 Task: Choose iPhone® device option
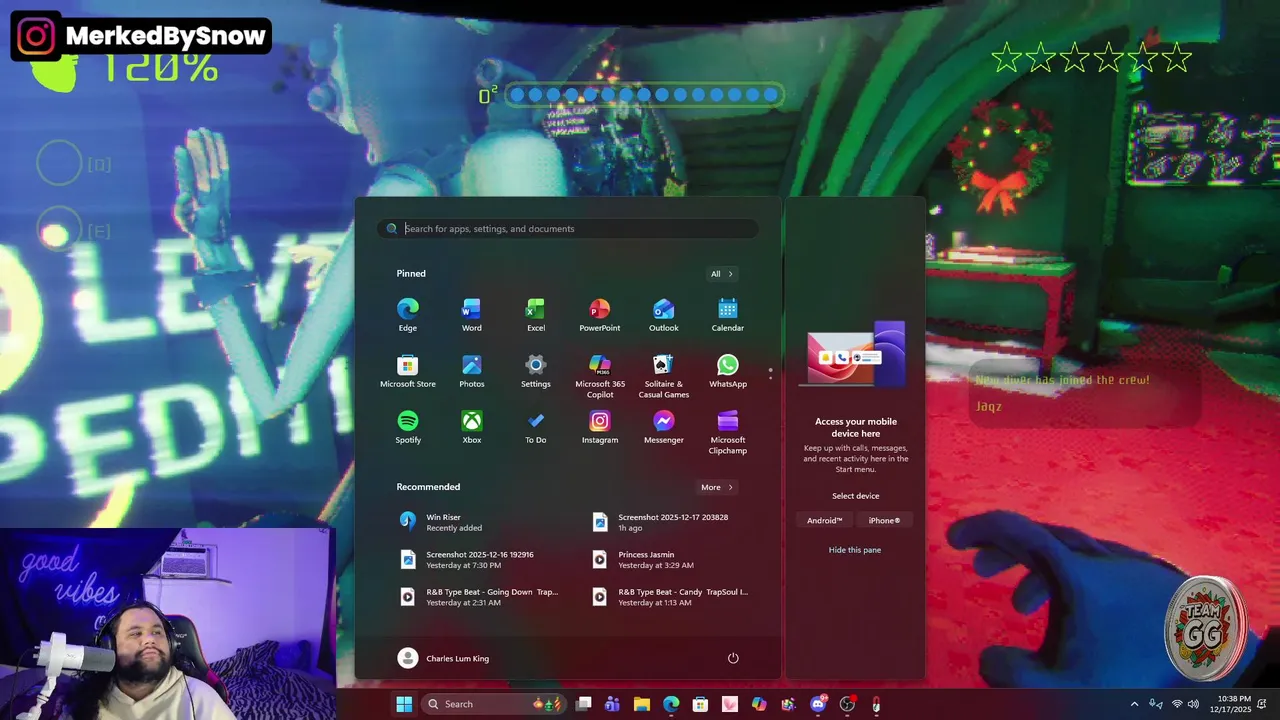pos(884,521)
